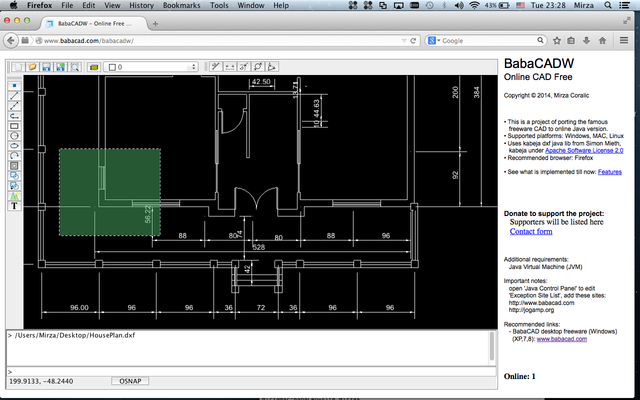Save the drawing with the blue floppy icon

coord(47,67)
